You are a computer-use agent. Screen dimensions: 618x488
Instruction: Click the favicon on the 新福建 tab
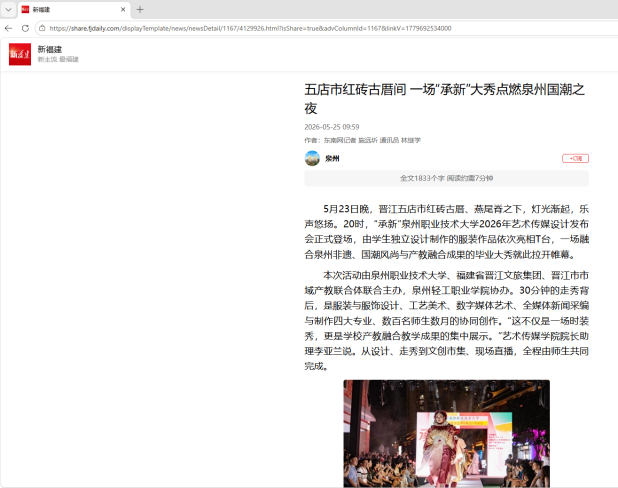tap(25, 9)
